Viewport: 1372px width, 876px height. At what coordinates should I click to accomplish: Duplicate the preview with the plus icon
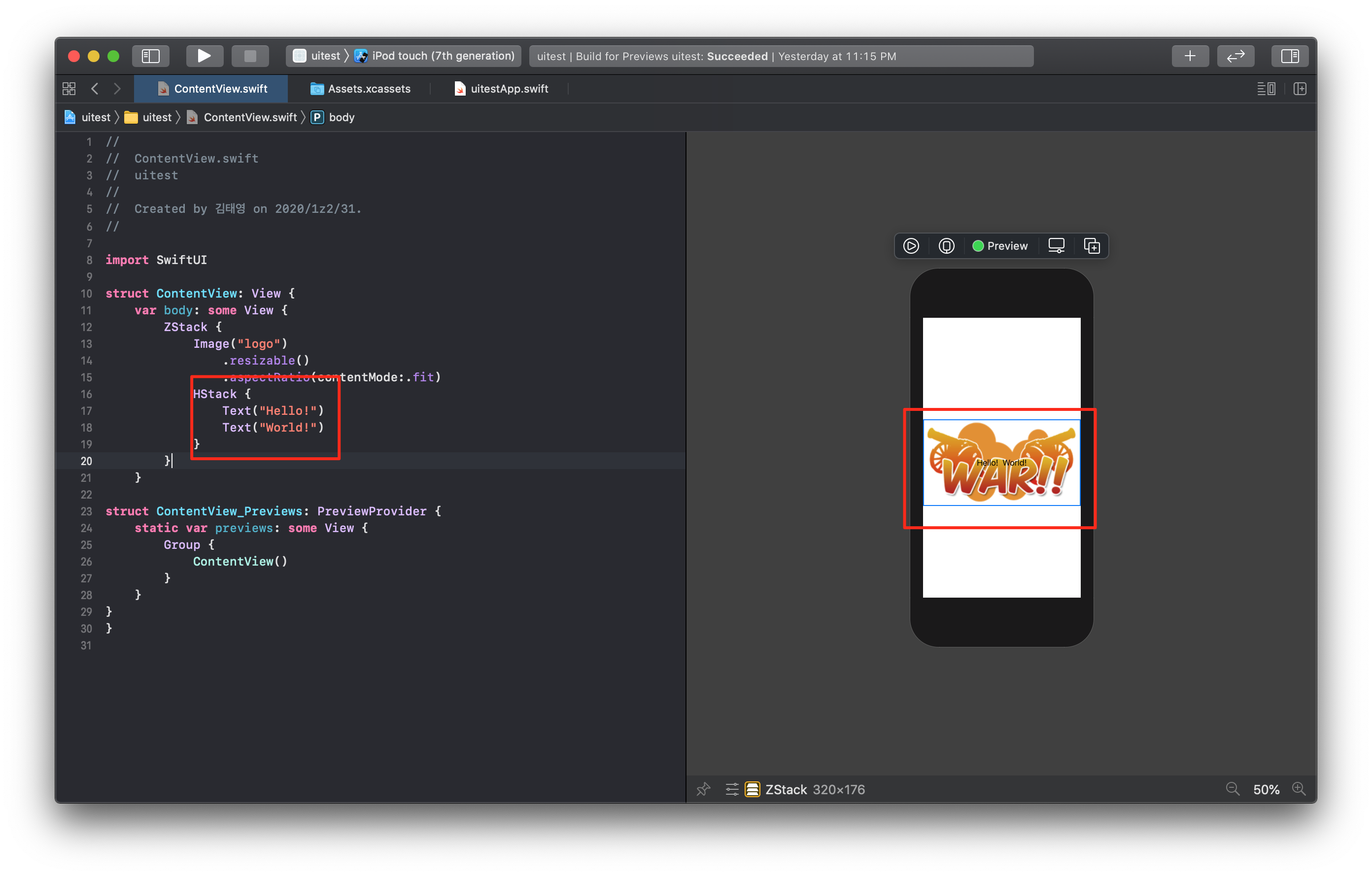coord(1091,246)
